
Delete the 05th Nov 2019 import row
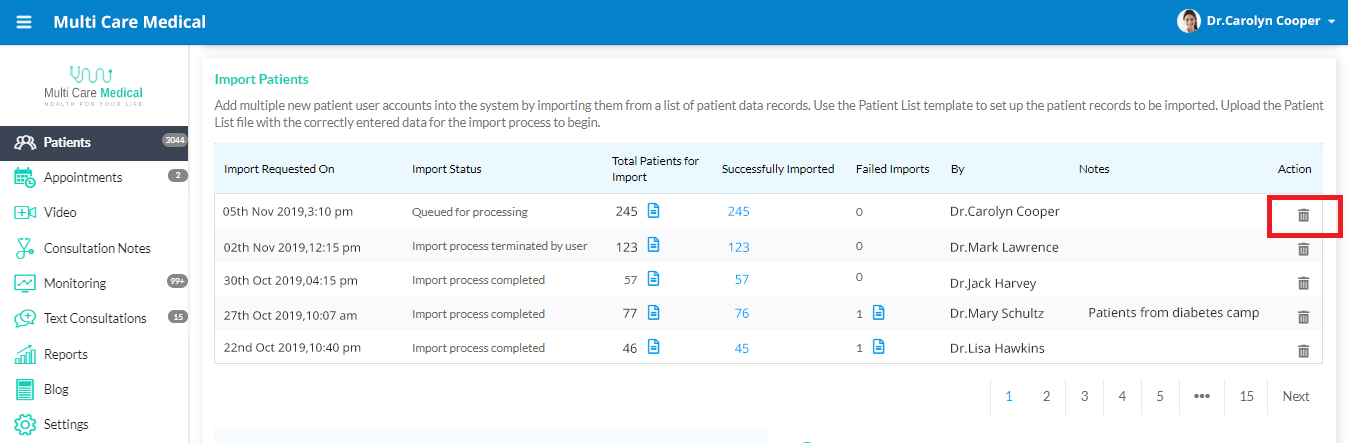tap(1303, 215)
